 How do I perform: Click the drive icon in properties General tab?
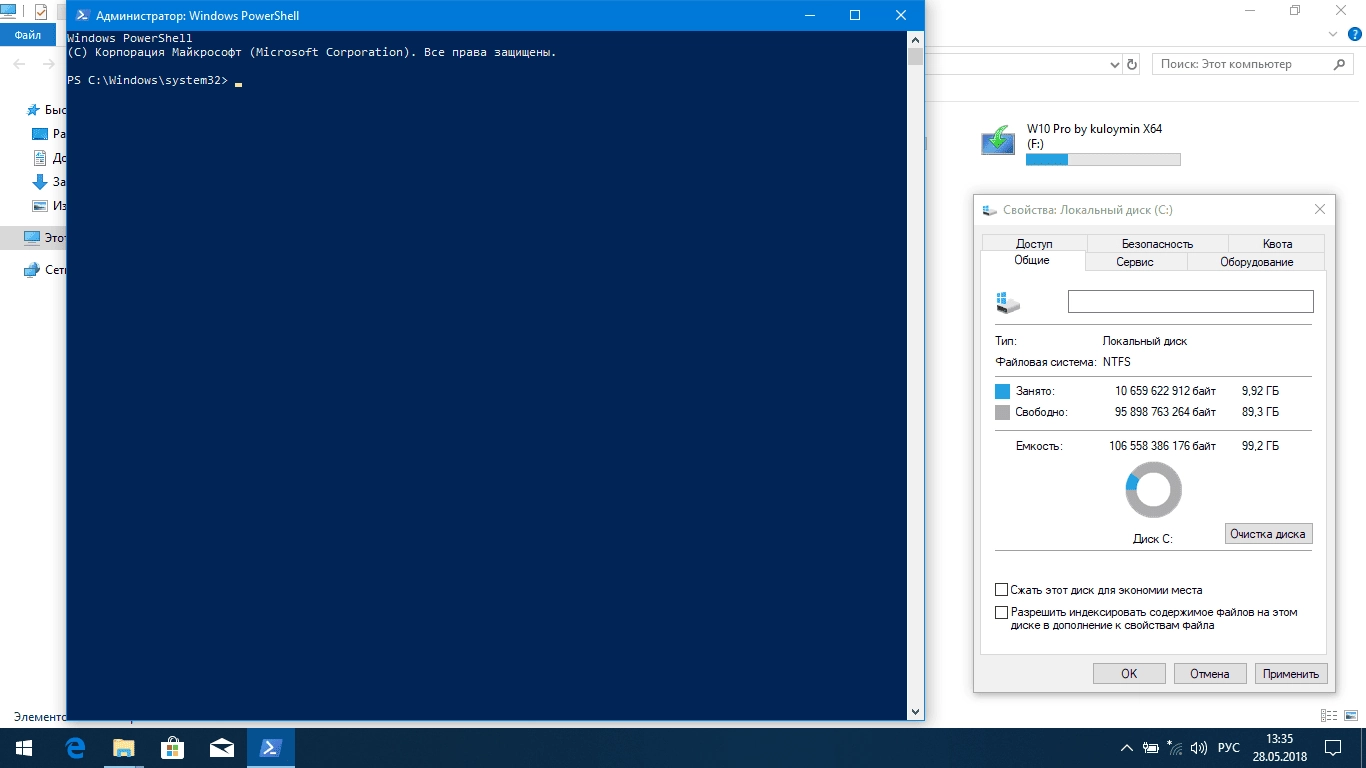[x=1008, y=302]
